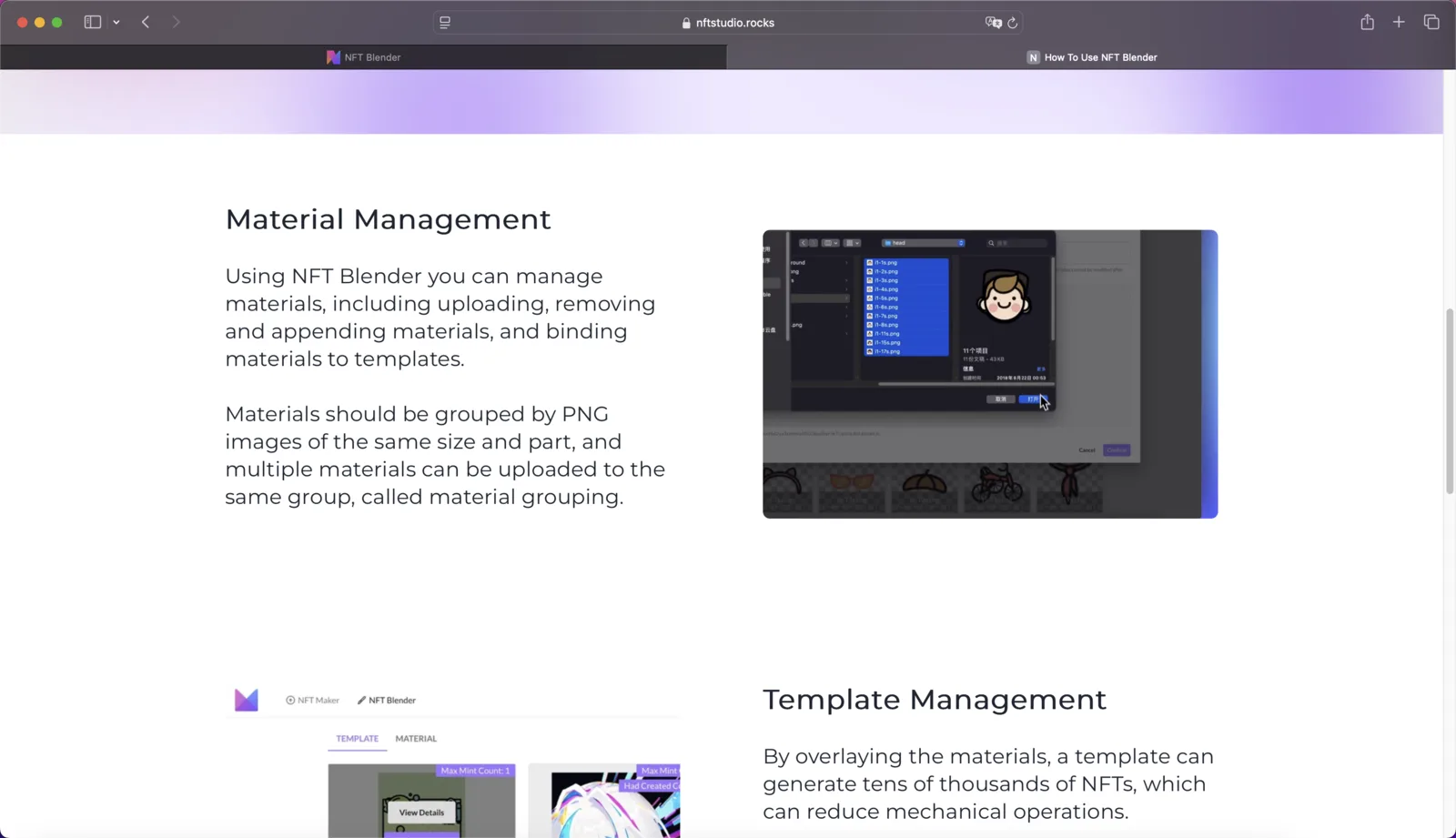The image size is (1456, 838).
Task: Click the paragraph starting 'Materials should be grouped'
Action: tap(445, 456)
